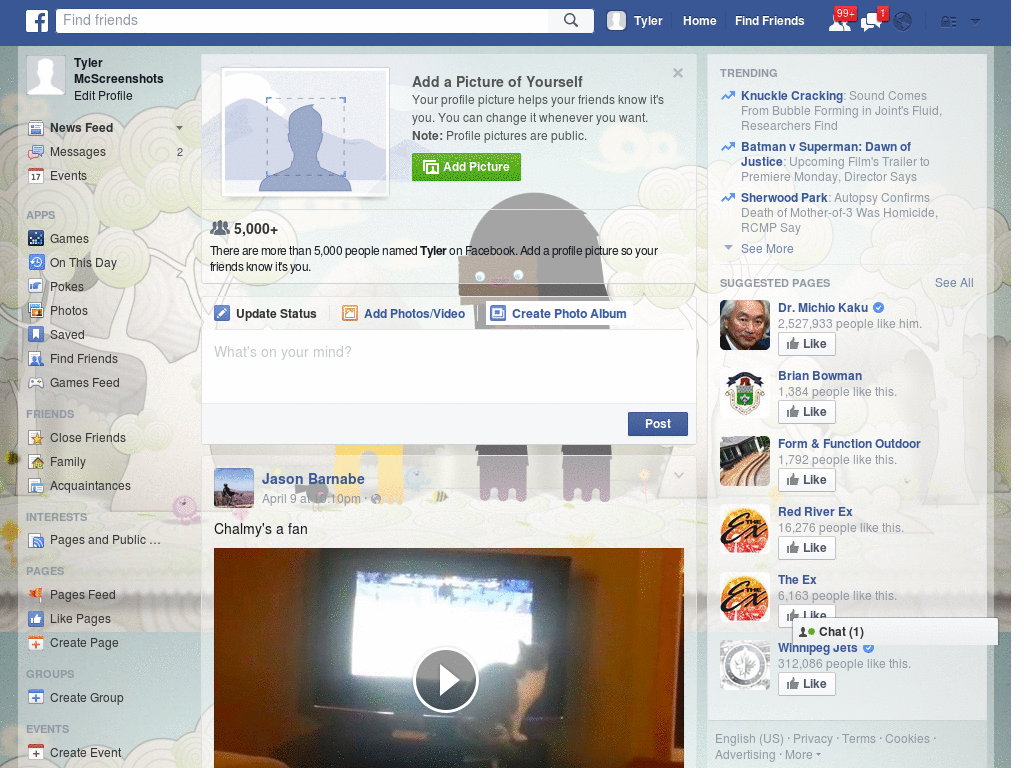Open the Pages Feed icon
The width and height of the screenshot is (1024, 768).
coord(36,595)
